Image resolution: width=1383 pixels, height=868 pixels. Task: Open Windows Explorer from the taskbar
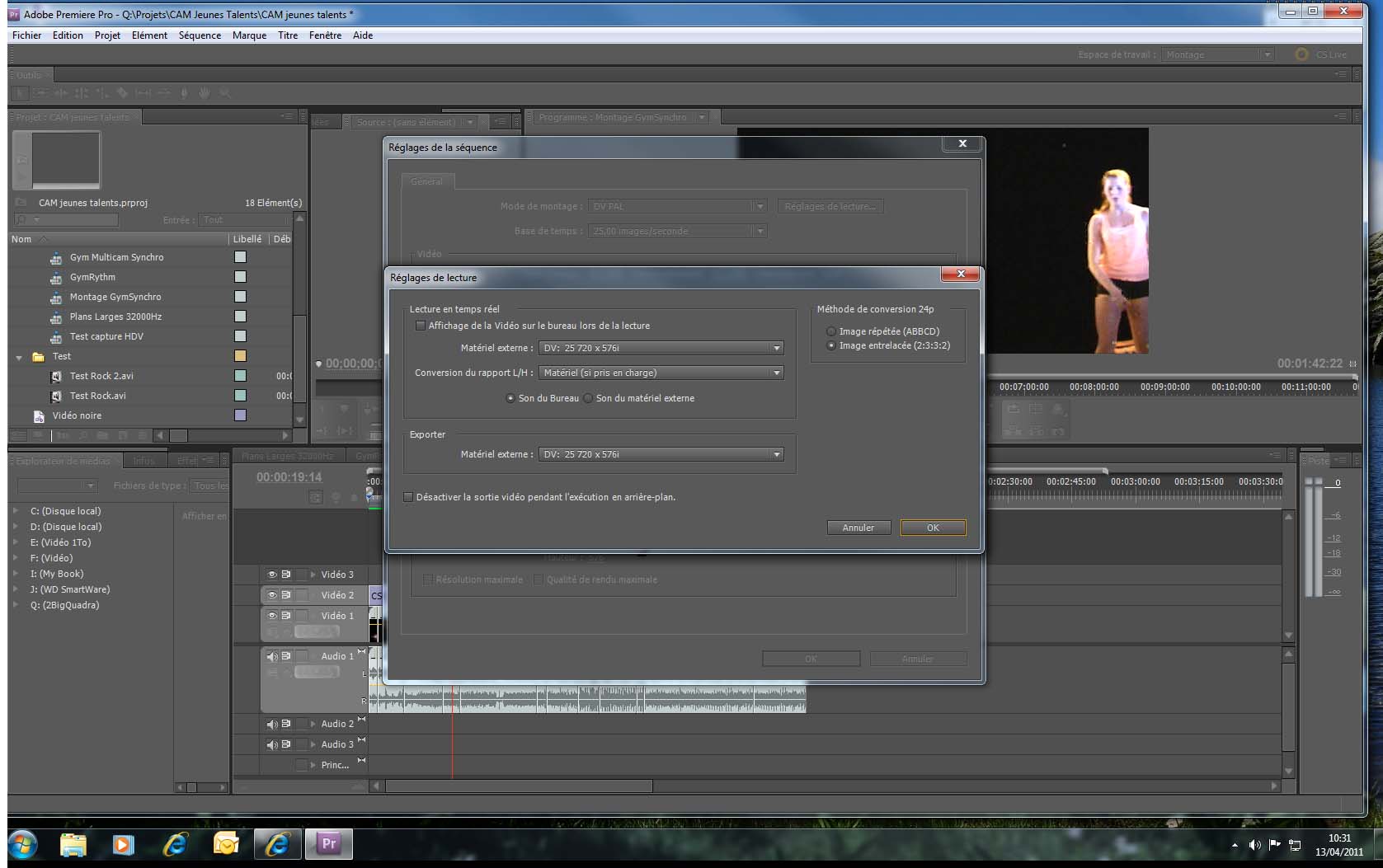coord(73,845)
